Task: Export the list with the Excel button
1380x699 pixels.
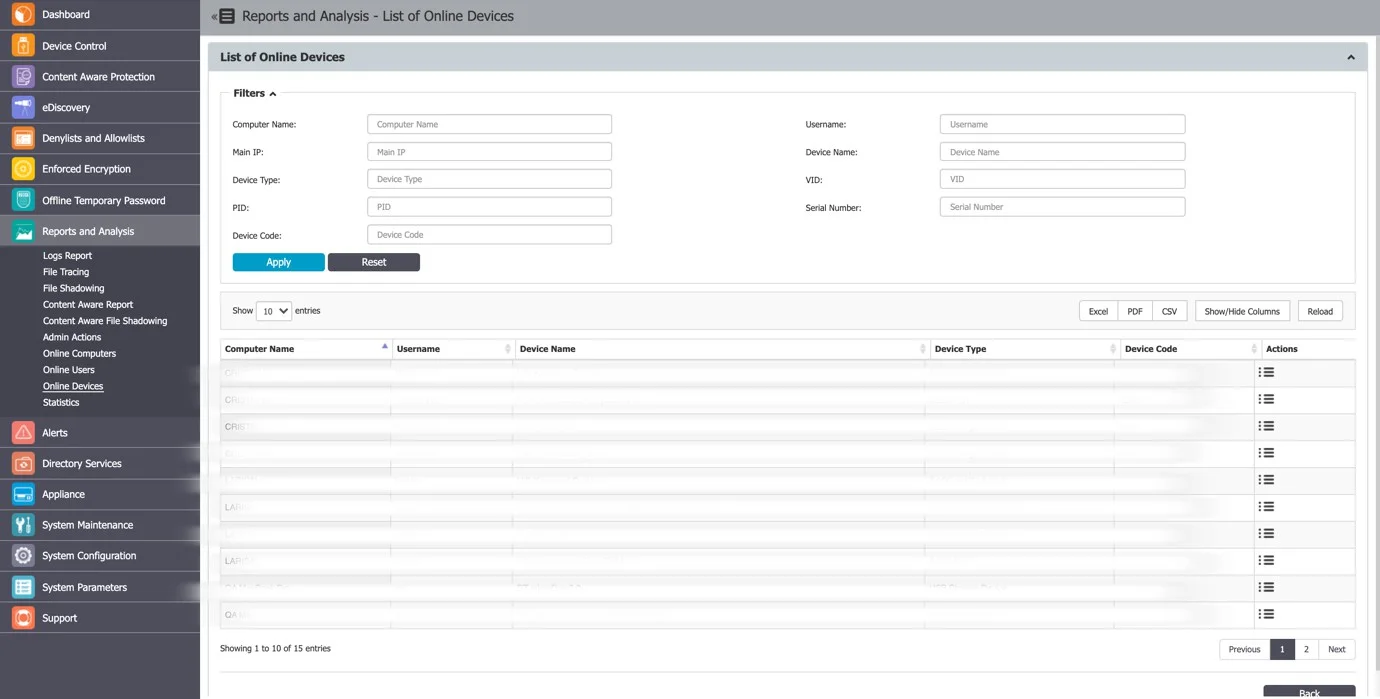Action: 1098,311
